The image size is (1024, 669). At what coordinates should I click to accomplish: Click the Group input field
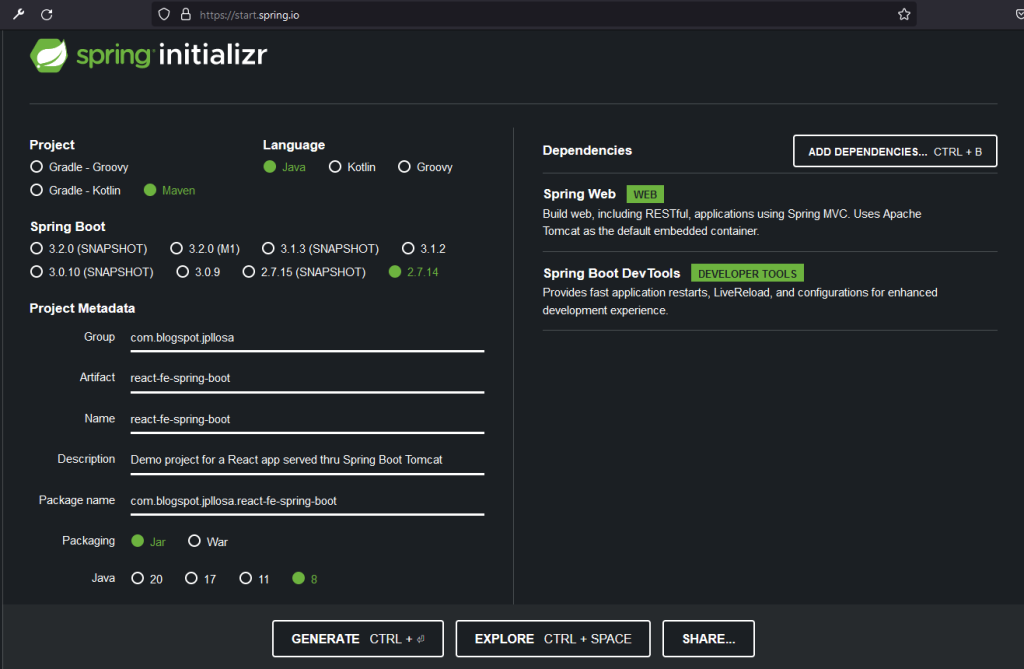(x=306, y=338)
